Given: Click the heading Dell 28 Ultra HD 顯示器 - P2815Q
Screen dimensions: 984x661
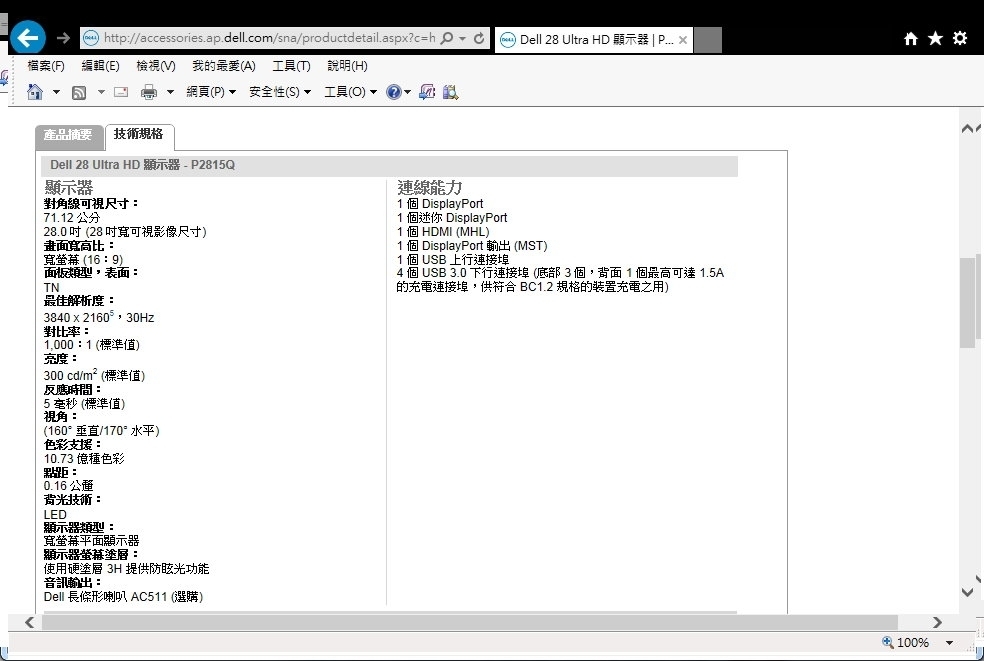Looking at the screenshot, I should coord(142,165).
